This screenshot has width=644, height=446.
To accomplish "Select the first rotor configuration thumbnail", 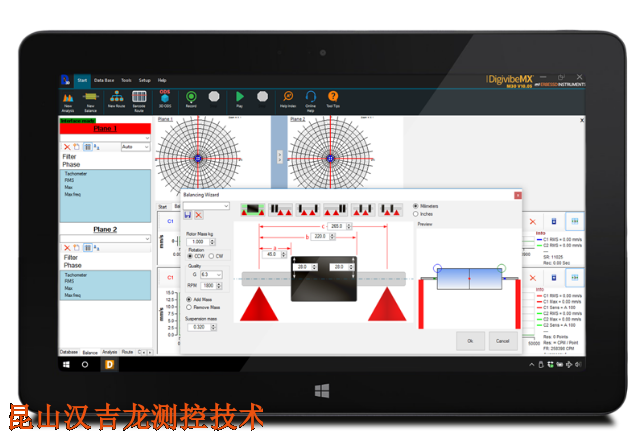I will 253,207.
